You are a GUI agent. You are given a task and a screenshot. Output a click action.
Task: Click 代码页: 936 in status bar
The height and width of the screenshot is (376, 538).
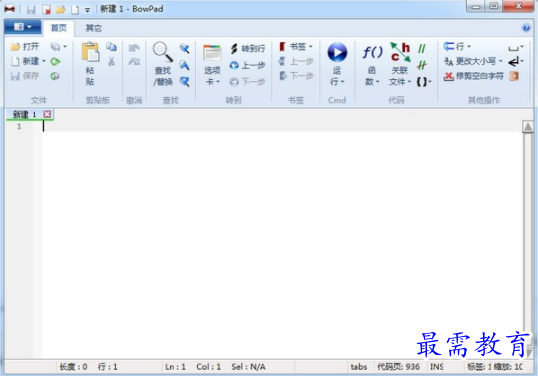click(398, 367)
